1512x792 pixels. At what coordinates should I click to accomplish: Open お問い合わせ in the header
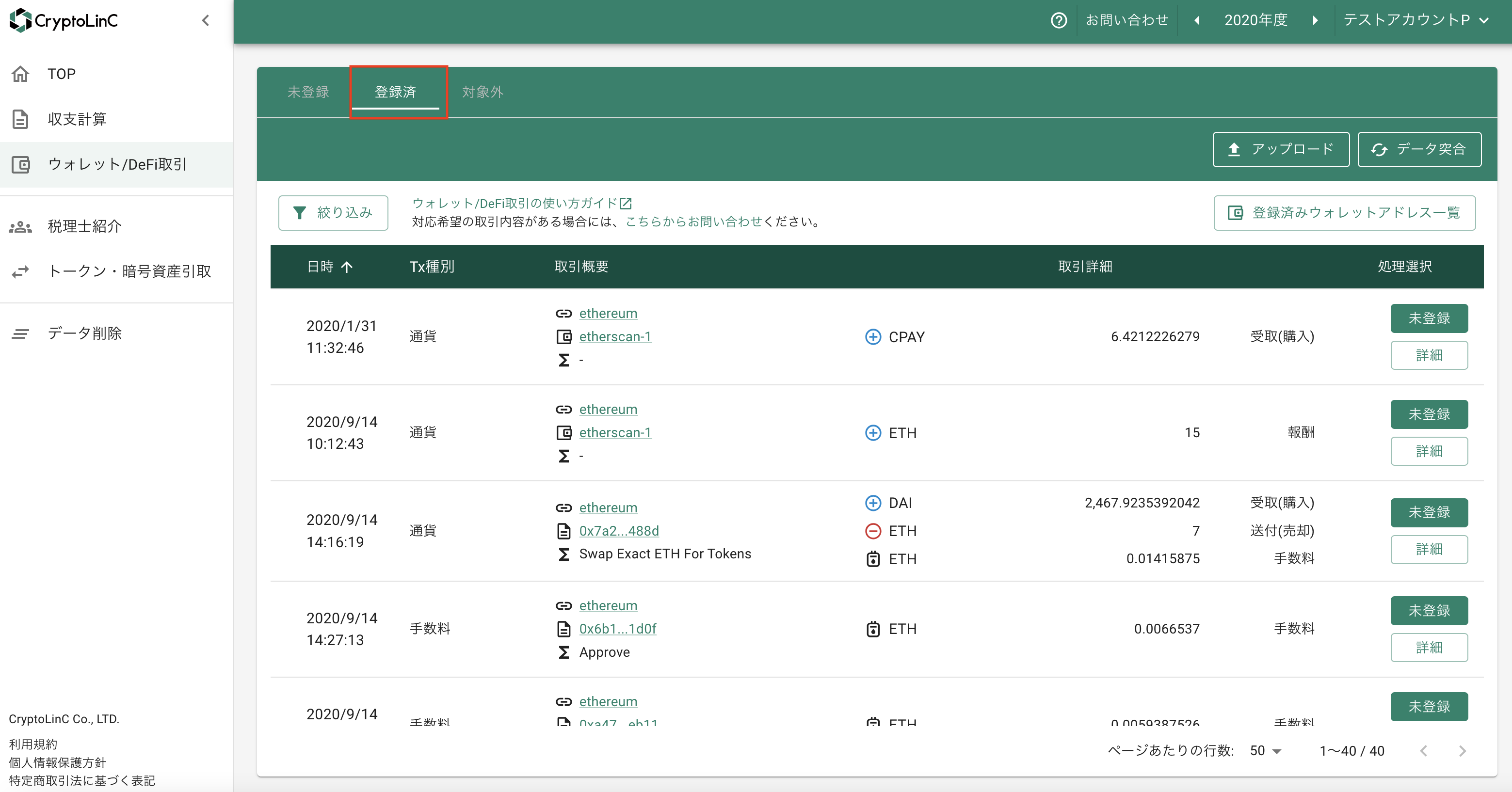tap(1127, 20)
